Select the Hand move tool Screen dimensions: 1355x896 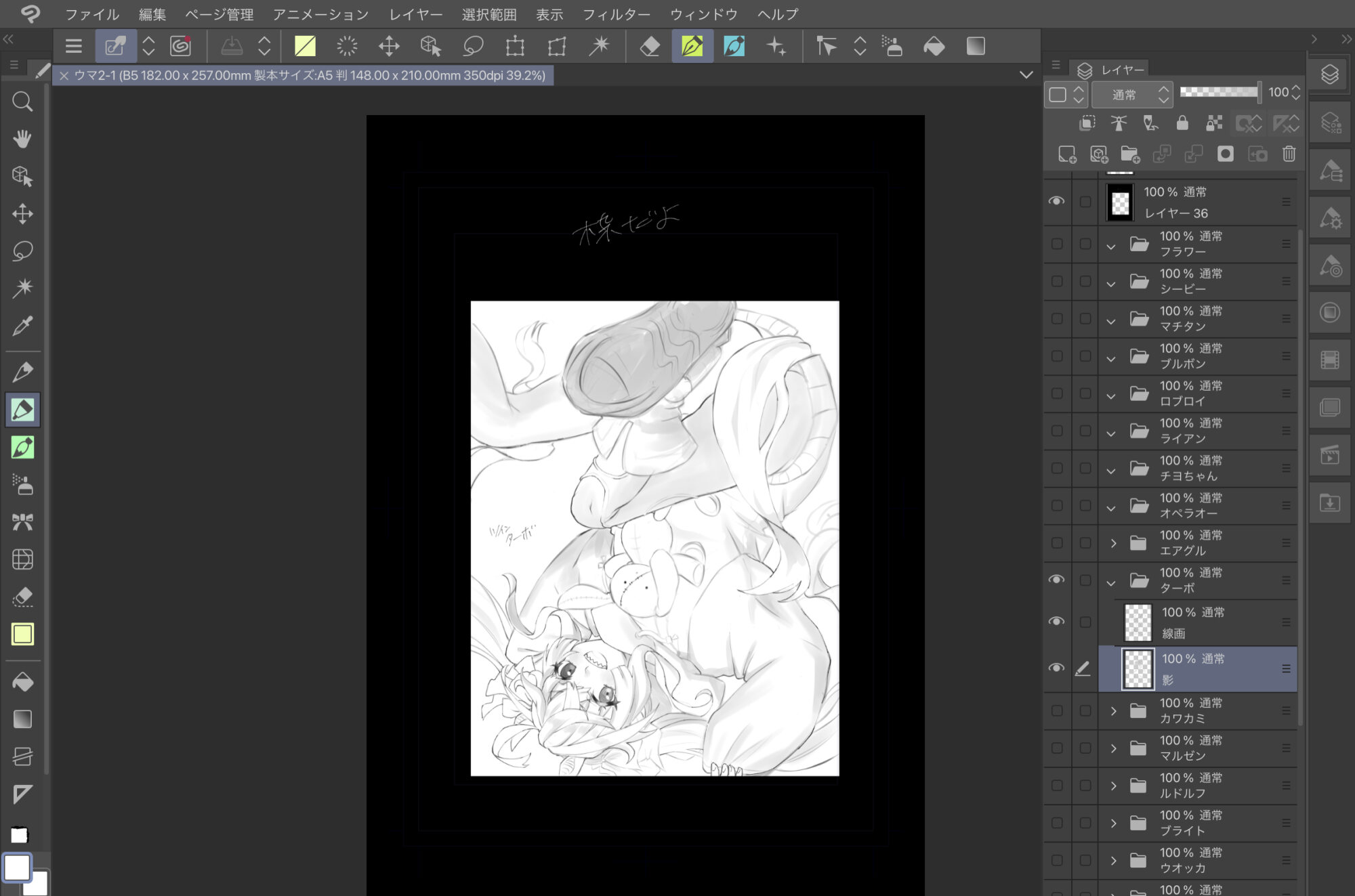pyautogui.click(x=22, y=139)
